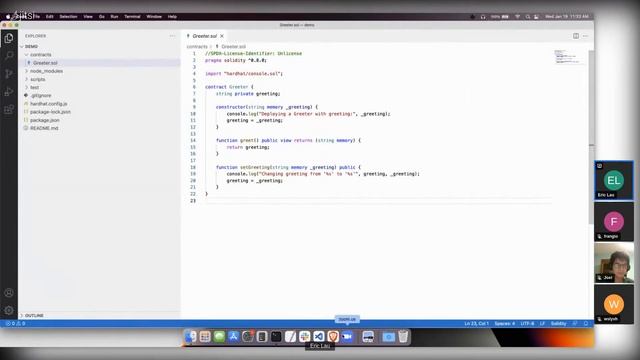Open Zoom from the Dock

[347, 336]
